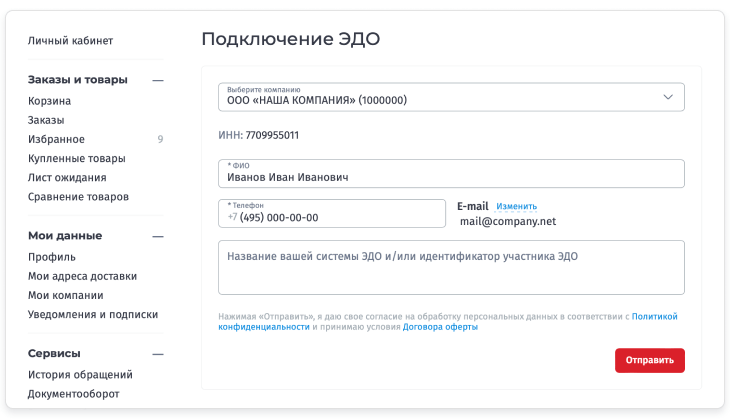Collapse the Мои данные section
The image size is (730, 419).
tap(157, 236)
